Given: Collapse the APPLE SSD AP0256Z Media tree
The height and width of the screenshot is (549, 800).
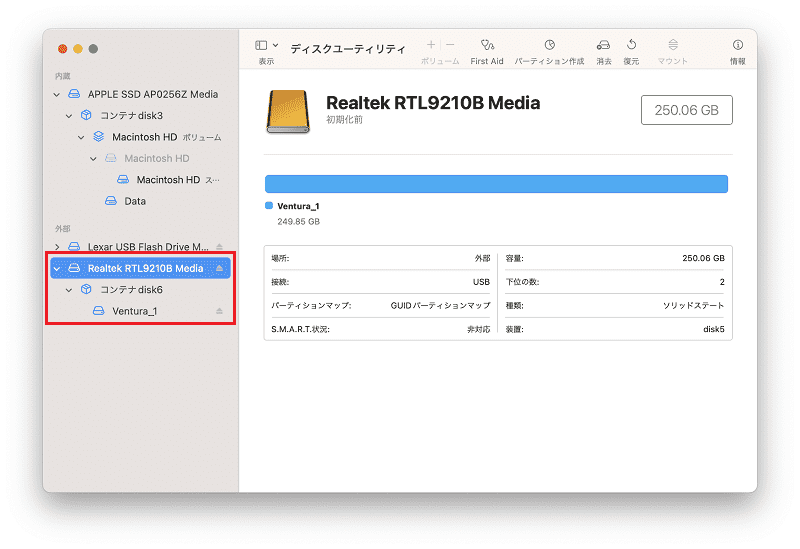Looking at the screenshot, I should point(57,94).
